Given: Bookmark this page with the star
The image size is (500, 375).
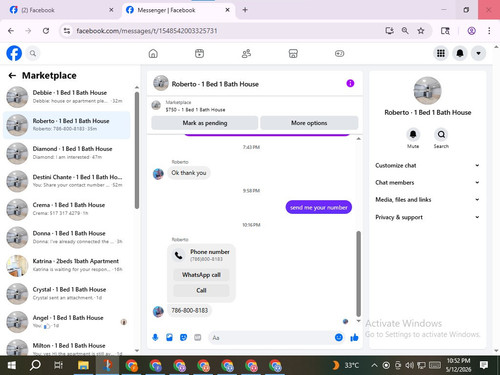Looking at the screenshot, I should pos(421,31).
